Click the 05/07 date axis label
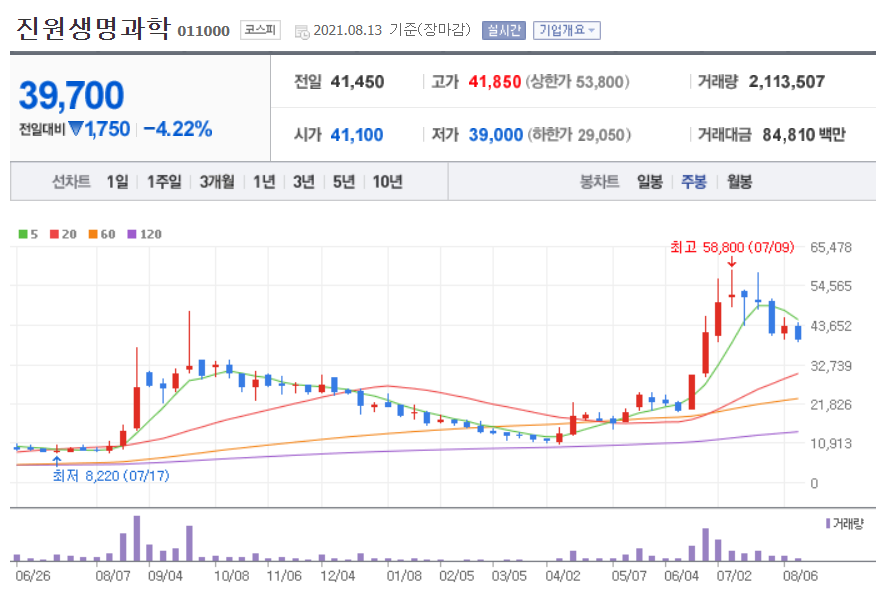Image resolution: width=876 pixels, height=596 pixels. click(x=629, y=576)
